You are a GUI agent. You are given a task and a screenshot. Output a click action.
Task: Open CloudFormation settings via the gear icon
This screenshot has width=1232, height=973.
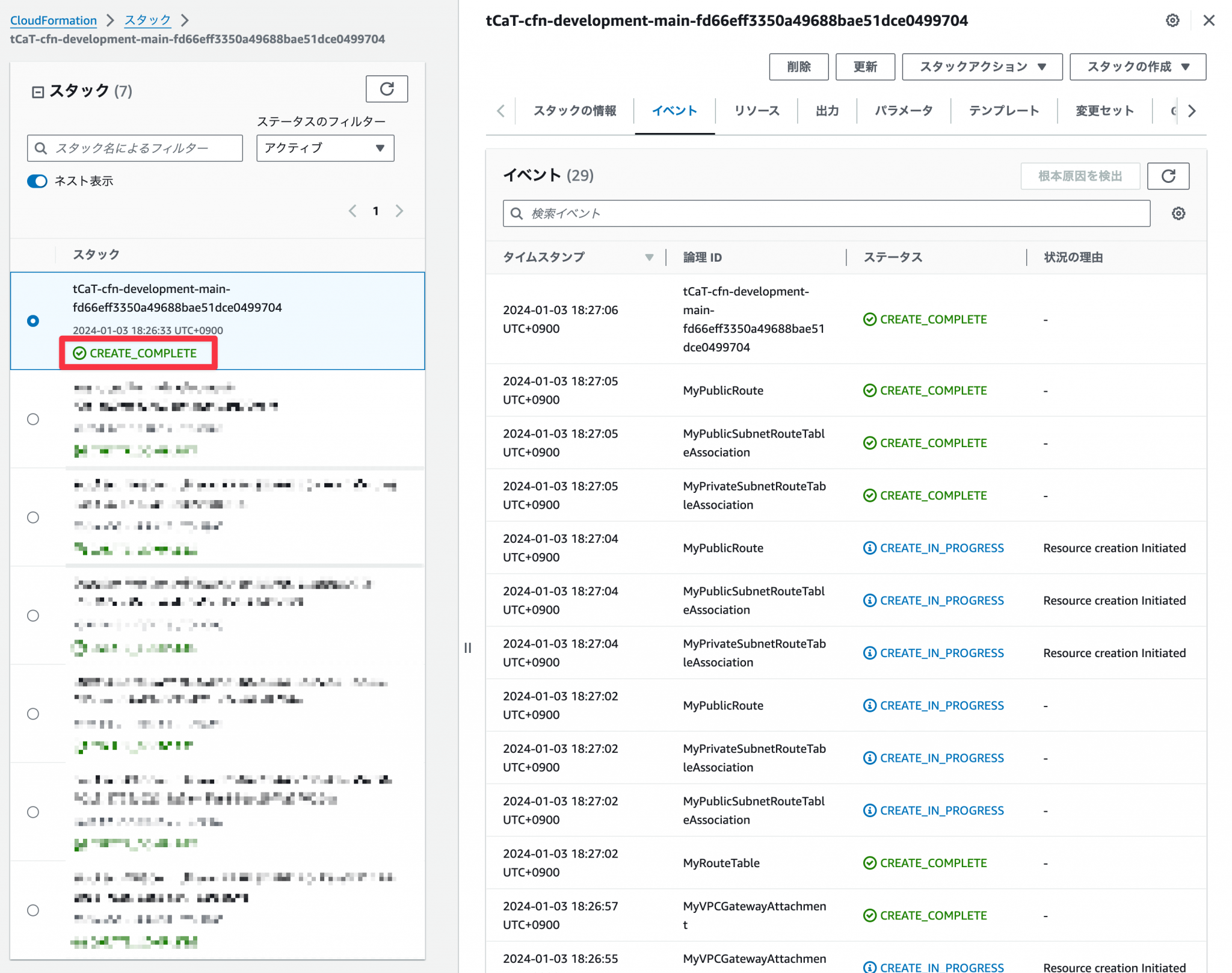point(1172,20)
